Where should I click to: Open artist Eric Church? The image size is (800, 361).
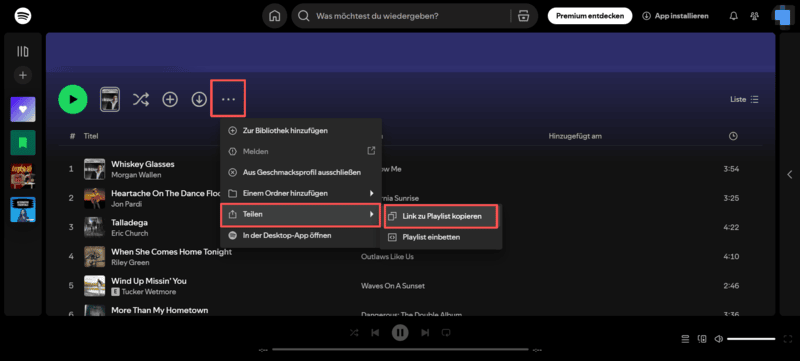point(130,233)
